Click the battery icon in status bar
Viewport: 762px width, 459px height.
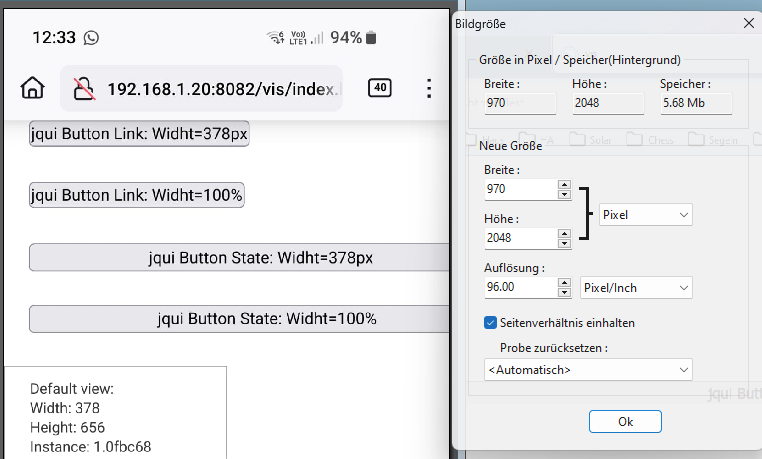pyautogui.click(x=371, y=38)
